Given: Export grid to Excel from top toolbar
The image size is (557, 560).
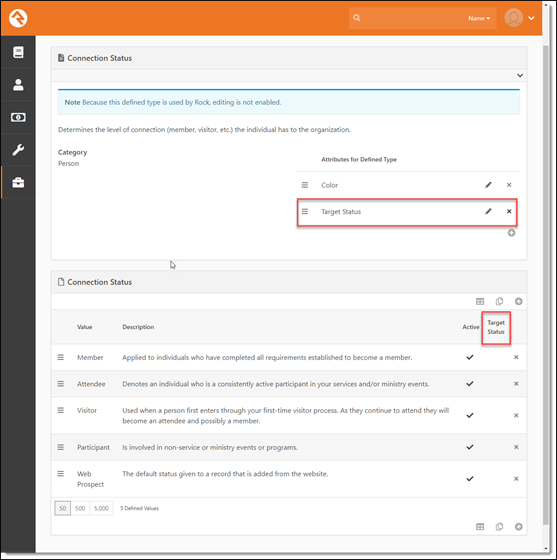Looking at the screenshot, I should coord(480,301).
